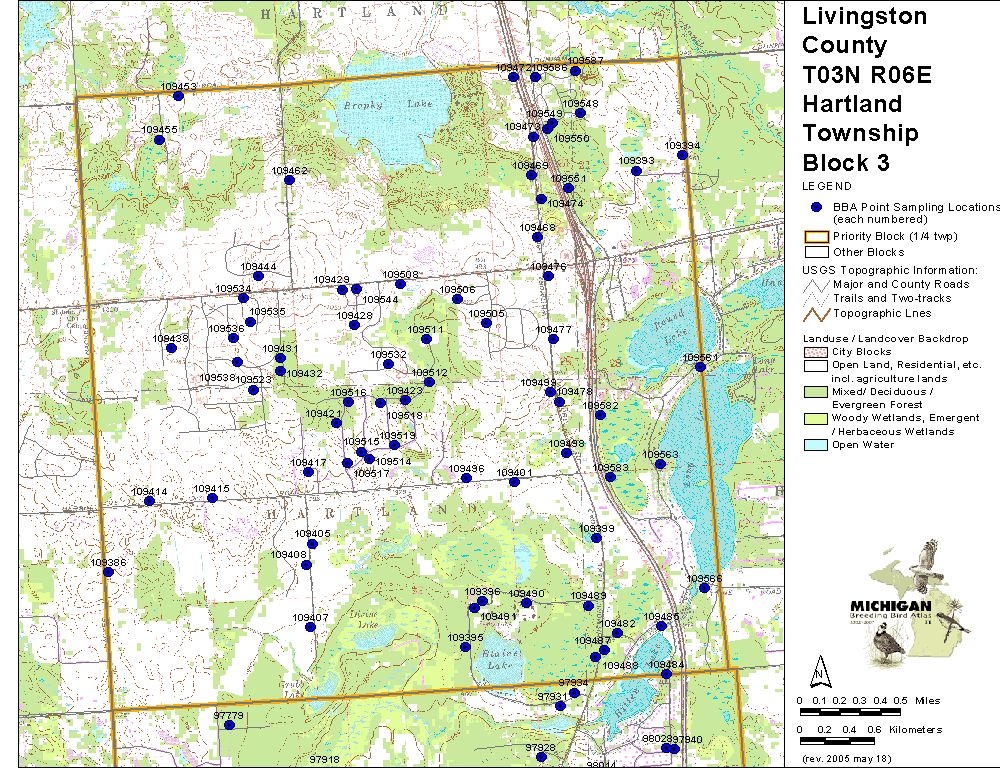Viewport: 1000px width, 768px height.
Task: Select the point marker labeled 109563
Action: point(660,463)
